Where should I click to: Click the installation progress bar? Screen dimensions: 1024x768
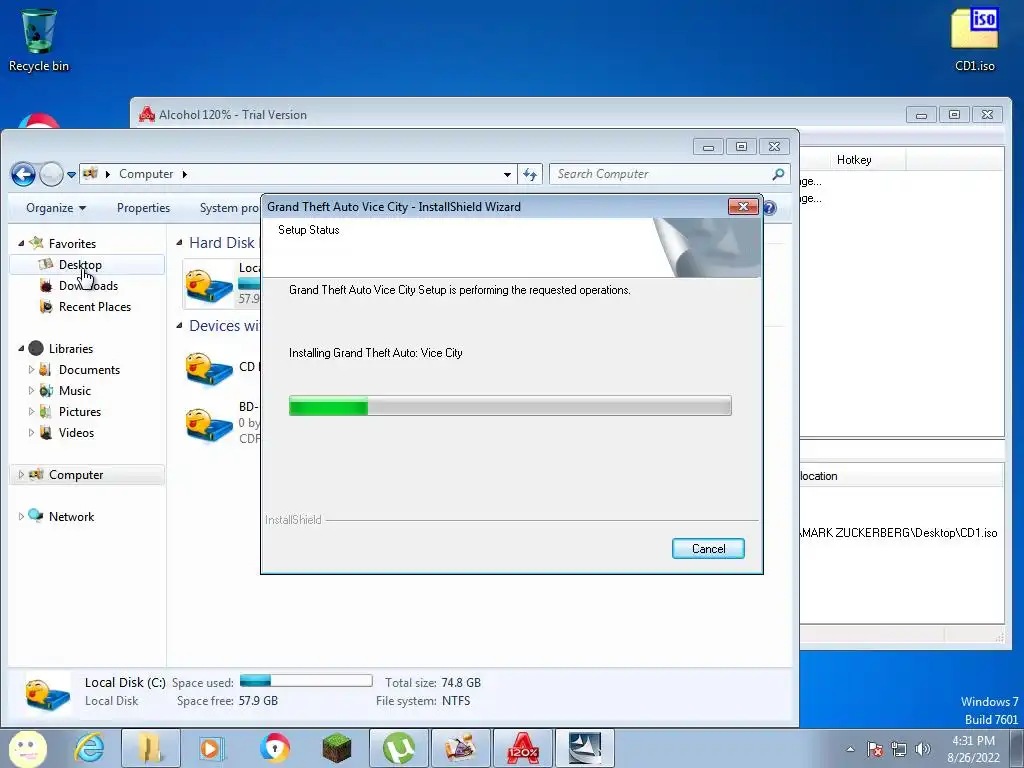click(510, 406)
